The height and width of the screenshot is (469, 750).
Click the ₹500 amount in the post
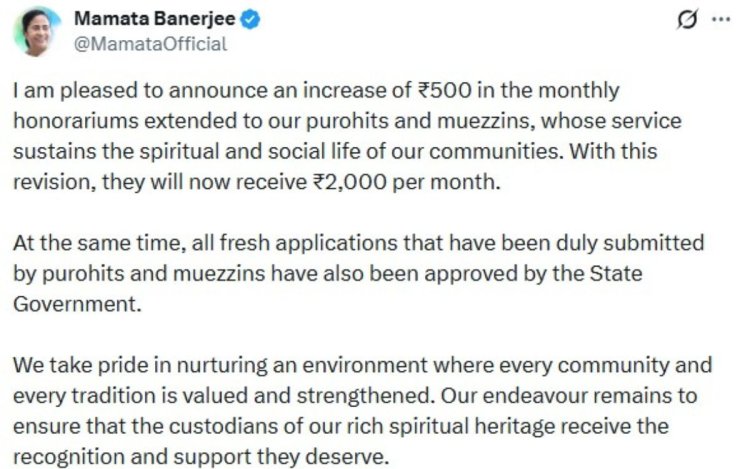pyautogui.click(x=443, y=91)
